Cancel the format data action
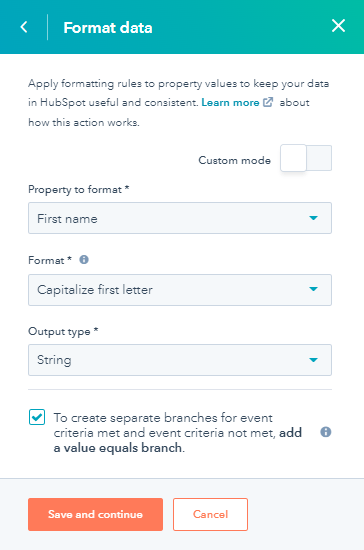Viewport: 364px width, 550px height. (210, 514)
